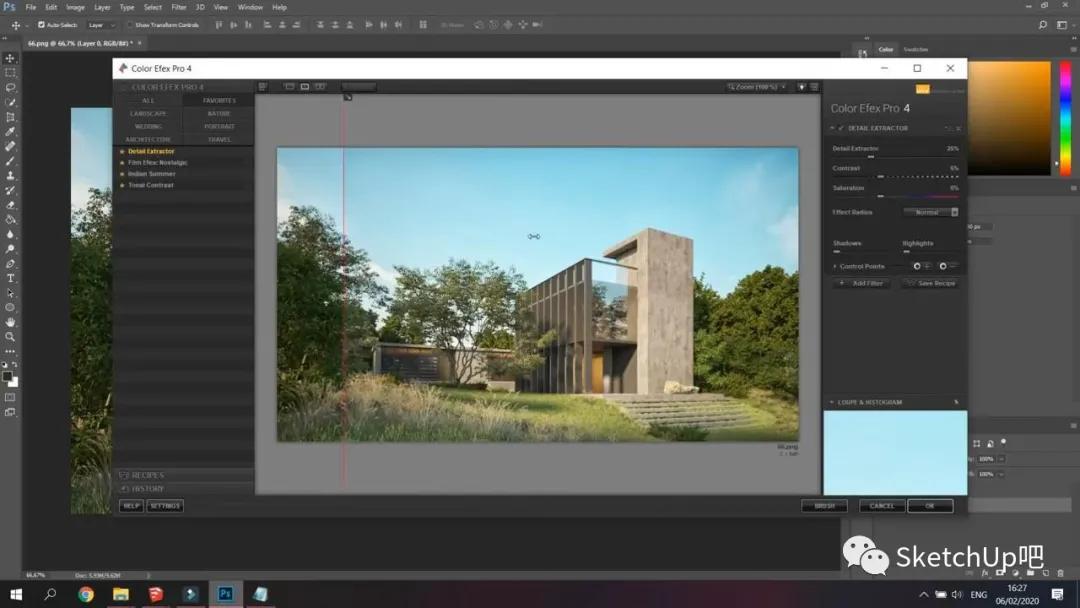Screen dimensions: 1080x608
Task: Select the Indian Summer filter
Action: point(151,174)
